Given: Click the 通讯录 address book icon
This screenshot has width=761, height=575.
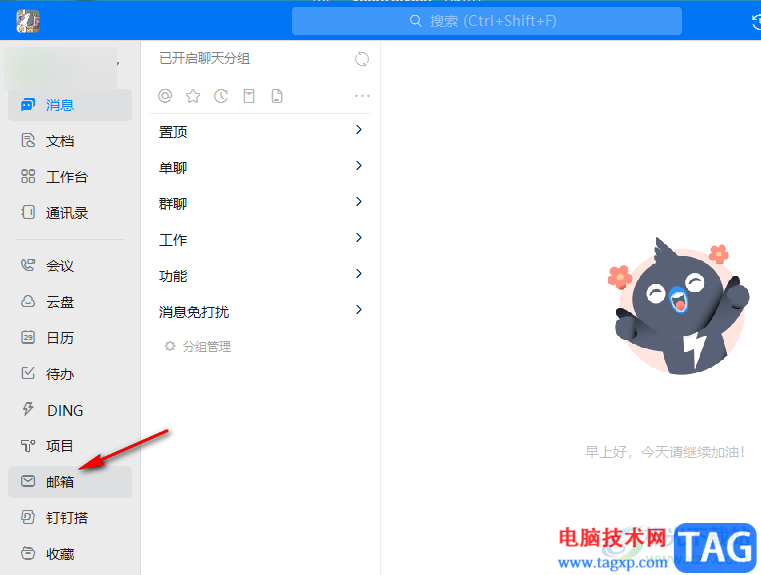Looking at the screenshot, I should (x=28, y=212).
